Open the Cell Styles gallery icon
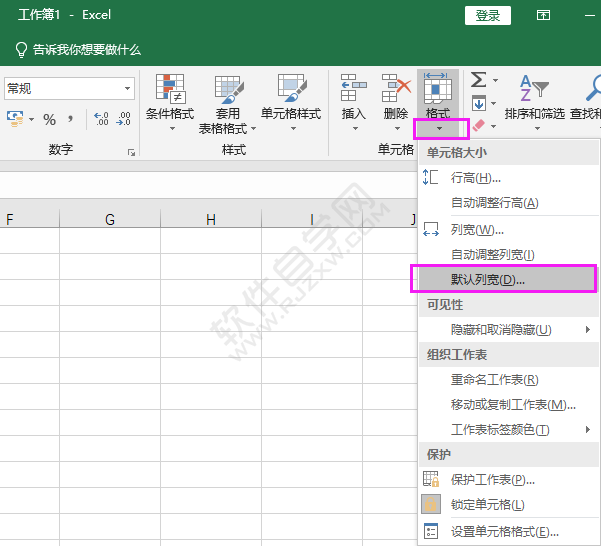601x546 pixels. [x=292, y=89]
